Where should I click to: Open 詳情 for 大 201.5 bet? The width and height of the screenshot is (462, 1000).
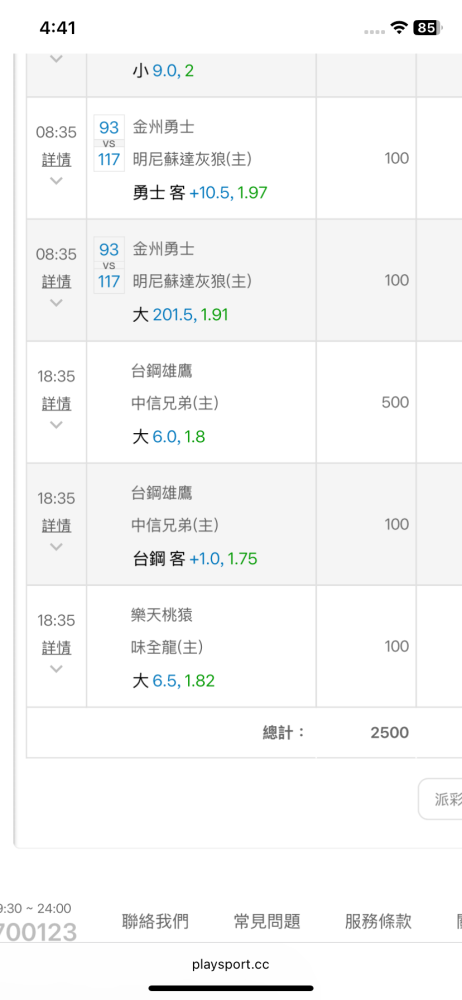click(56, 281)
